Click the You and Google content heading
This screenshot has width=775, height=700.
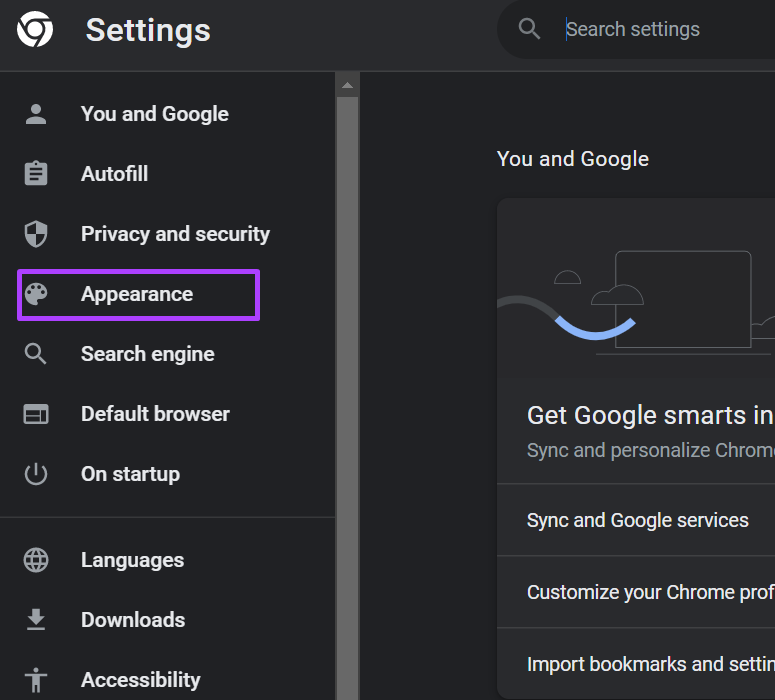[572, 159]
